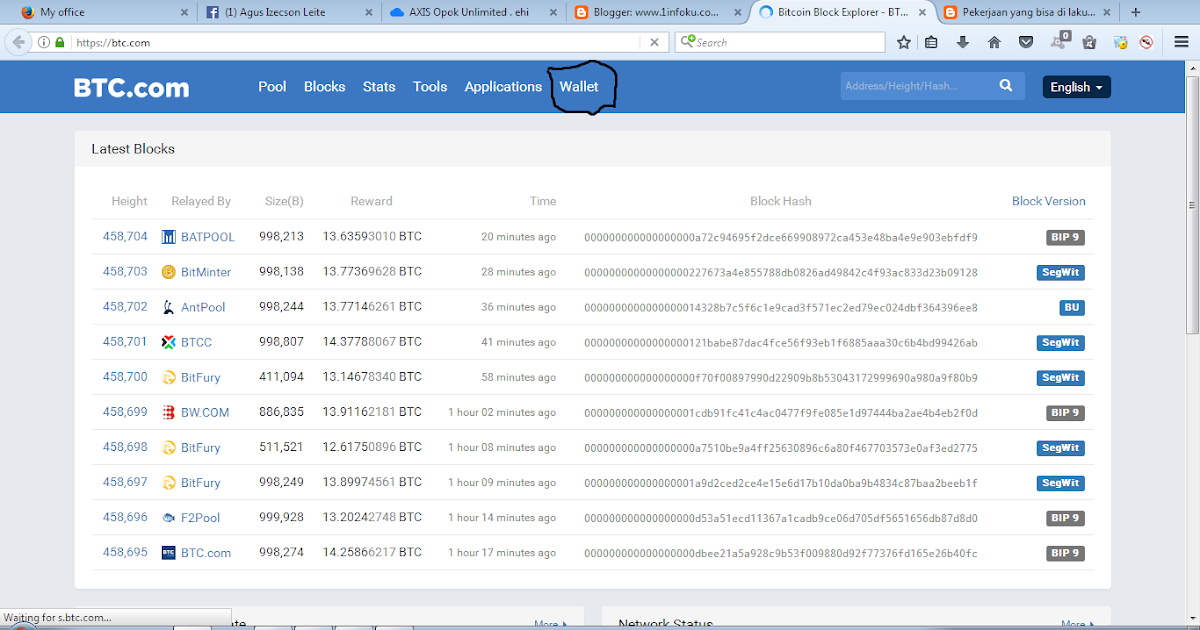
Task: Click the Block Version column header link
Action: [1048, 201]
